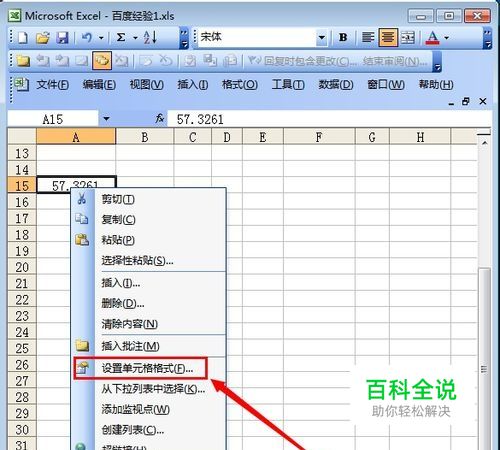Click the Excel workbook icon left of 文件
The image size is (500, 450).
[21, 84]
